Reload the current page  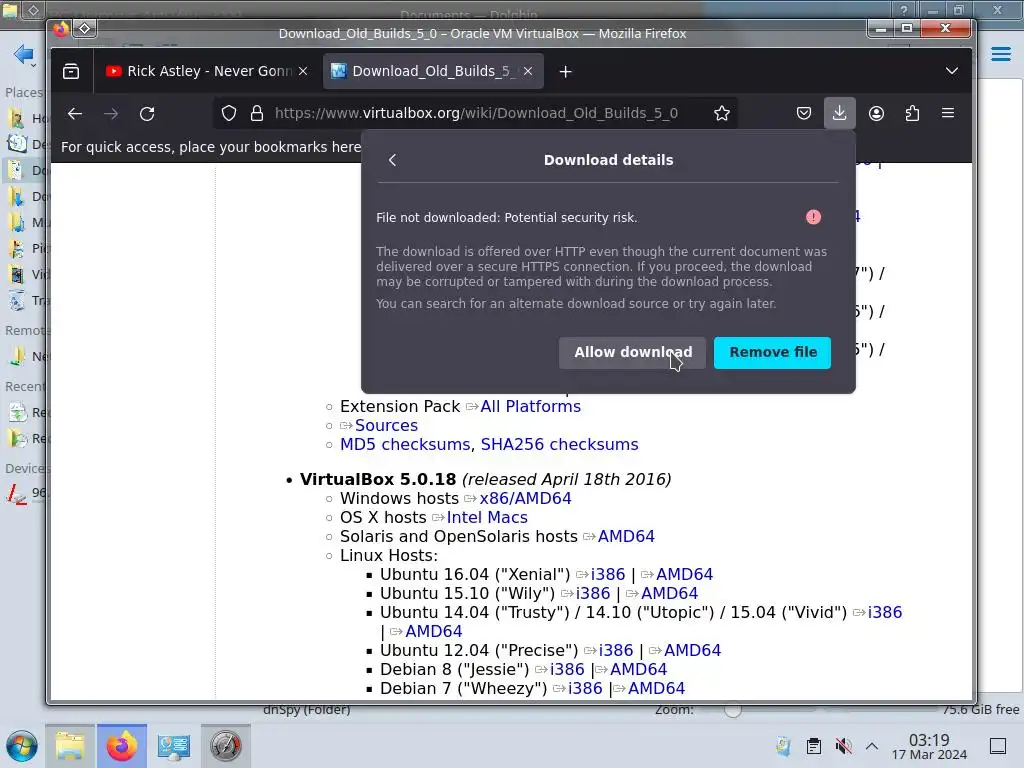tap(147, 114)
